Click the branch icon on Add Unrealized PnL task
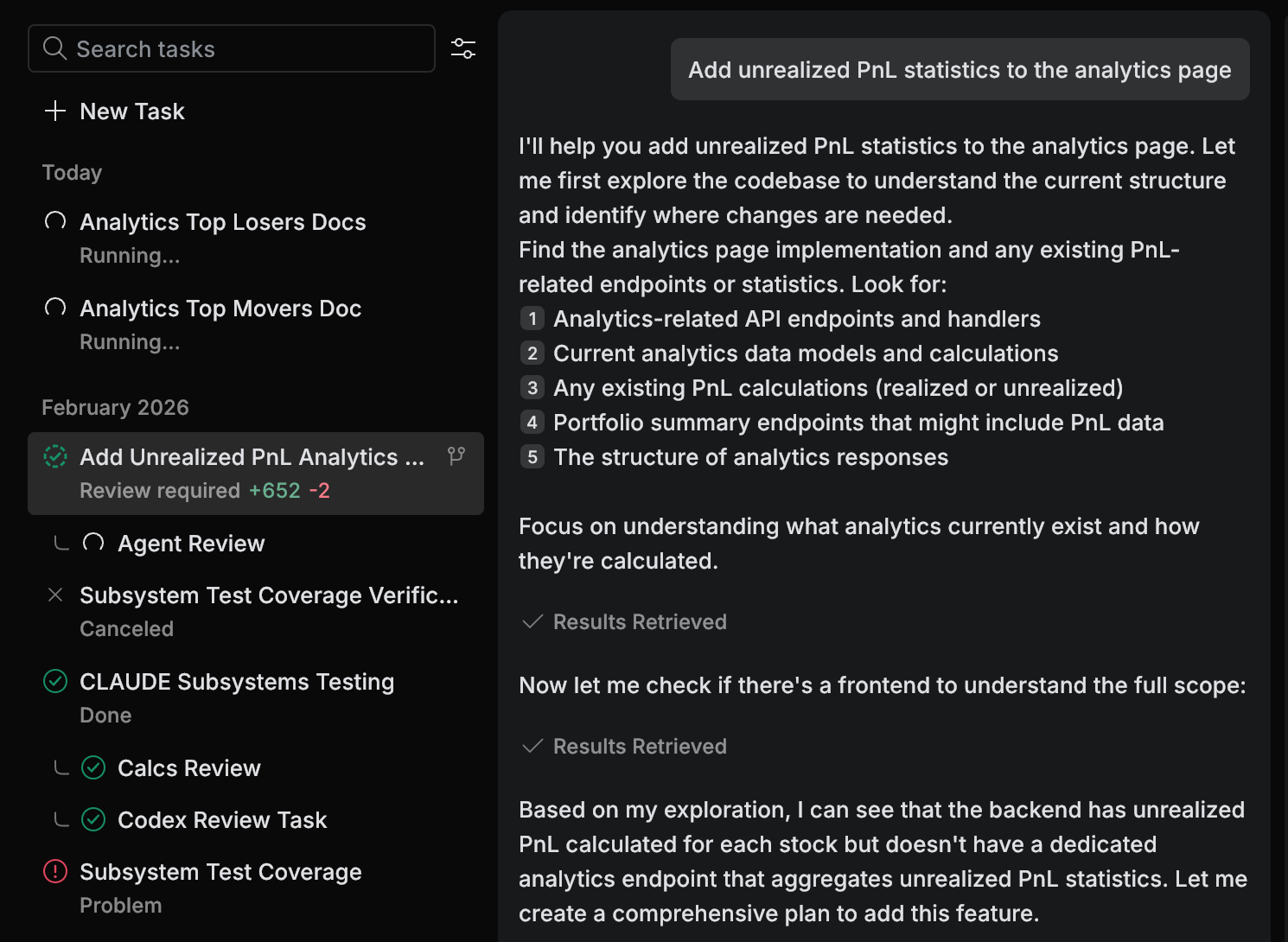The width and height of the screenshot is (1288, 942). pyautogui.click(x=456, y=456)
